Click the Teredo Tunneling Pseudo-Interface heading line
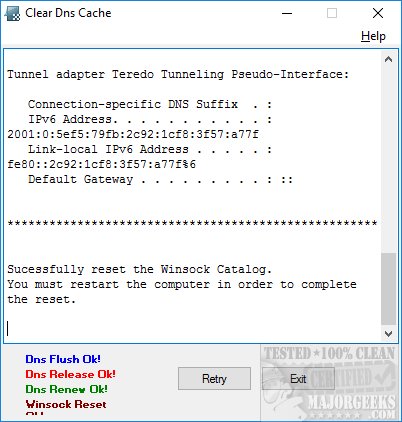Viewport: 402px width, 422px height. [x=178, y=74]
